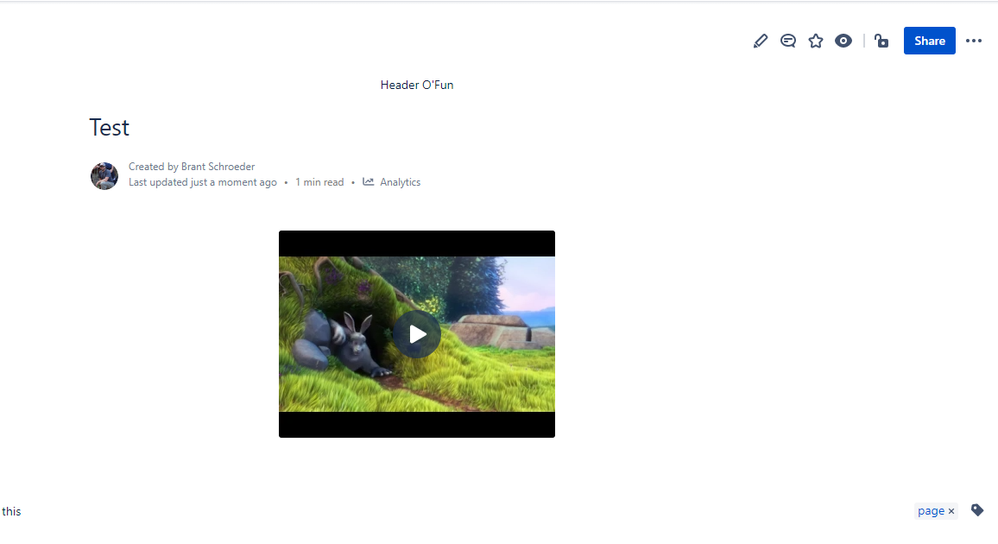Open the 'page' label link

tap(931, 511)
